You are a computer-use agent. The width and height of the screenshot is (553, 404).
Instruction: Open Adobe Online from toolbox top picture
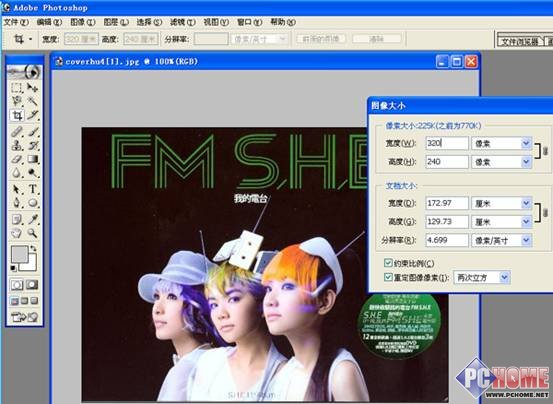pyautogui.click(x=24, y=72)
